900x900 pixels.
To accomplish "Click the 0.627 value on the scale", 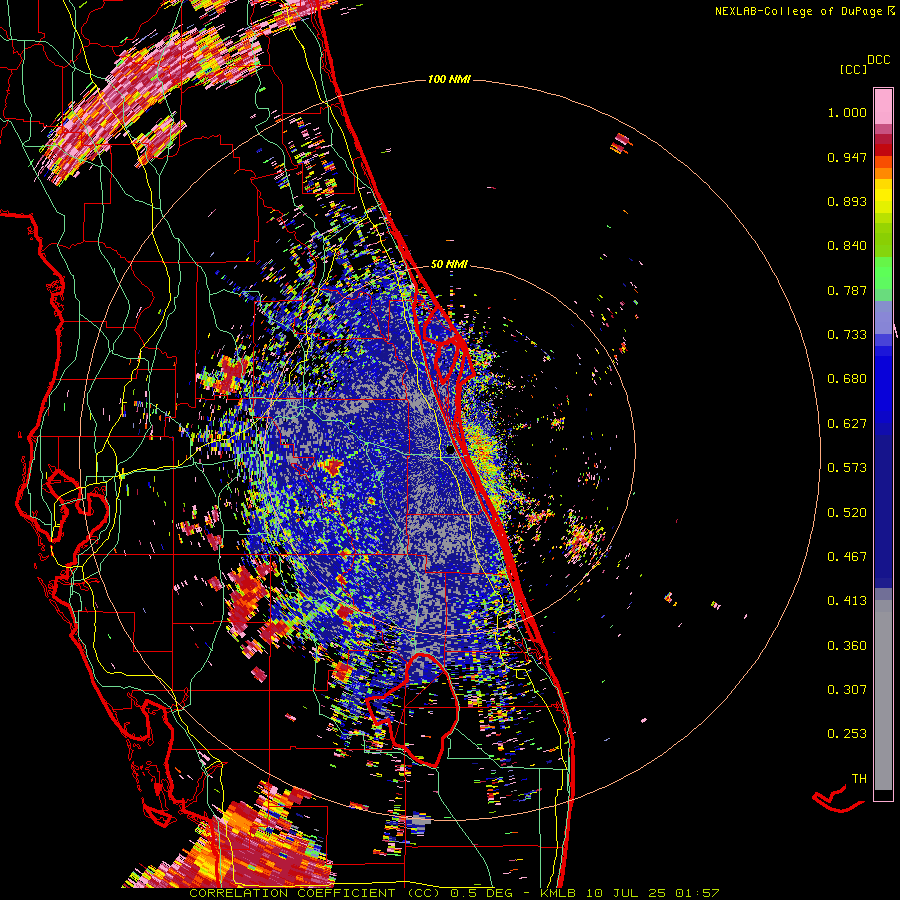I will tap(847, 424).
